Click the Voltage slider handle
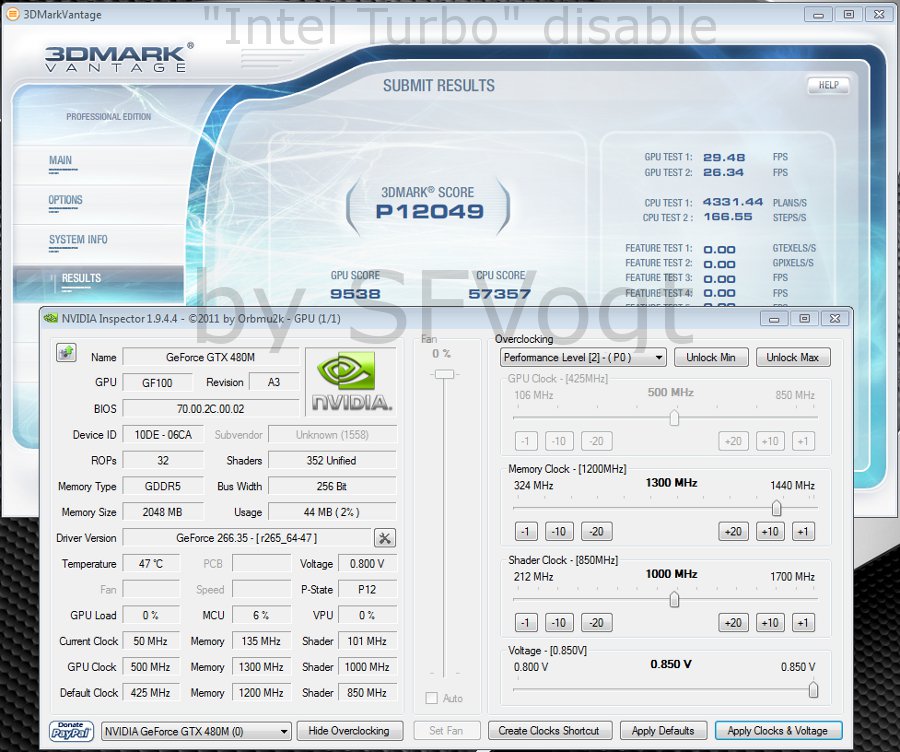Screen dimensions: 900x752 pos(813,689)
